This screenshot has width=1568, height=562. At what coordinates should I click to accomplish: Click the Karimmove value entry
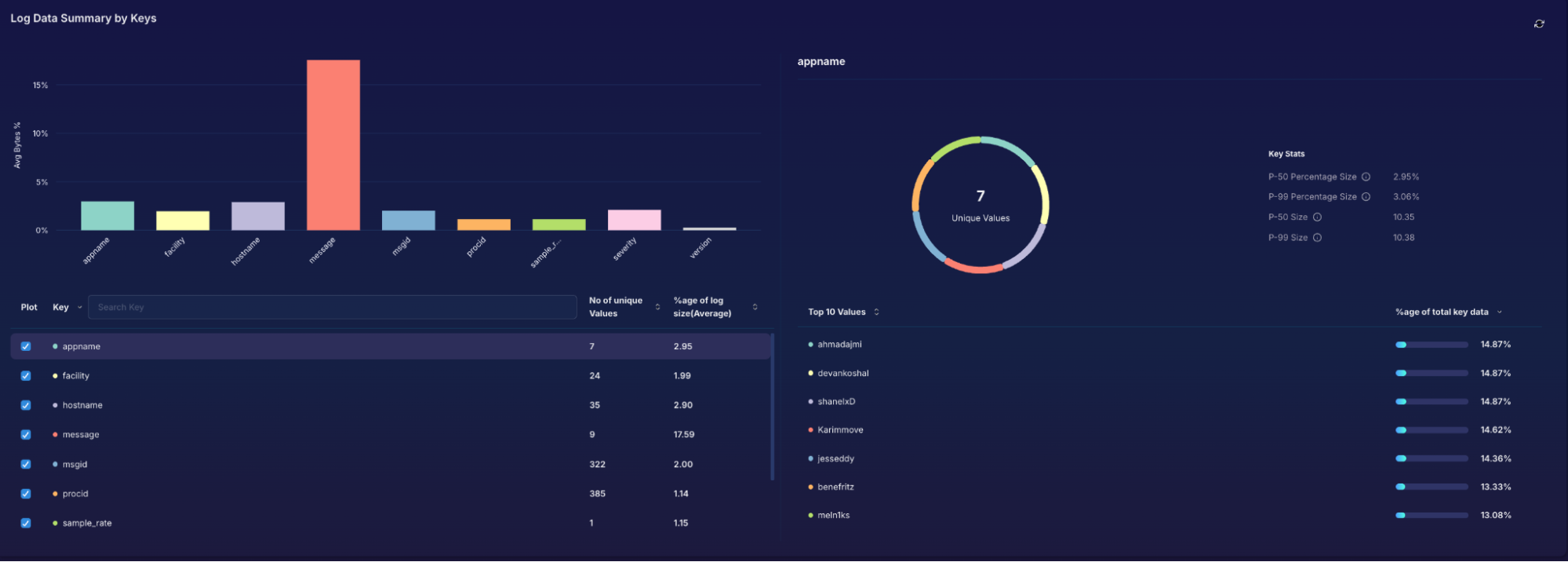tap(840, 430)
